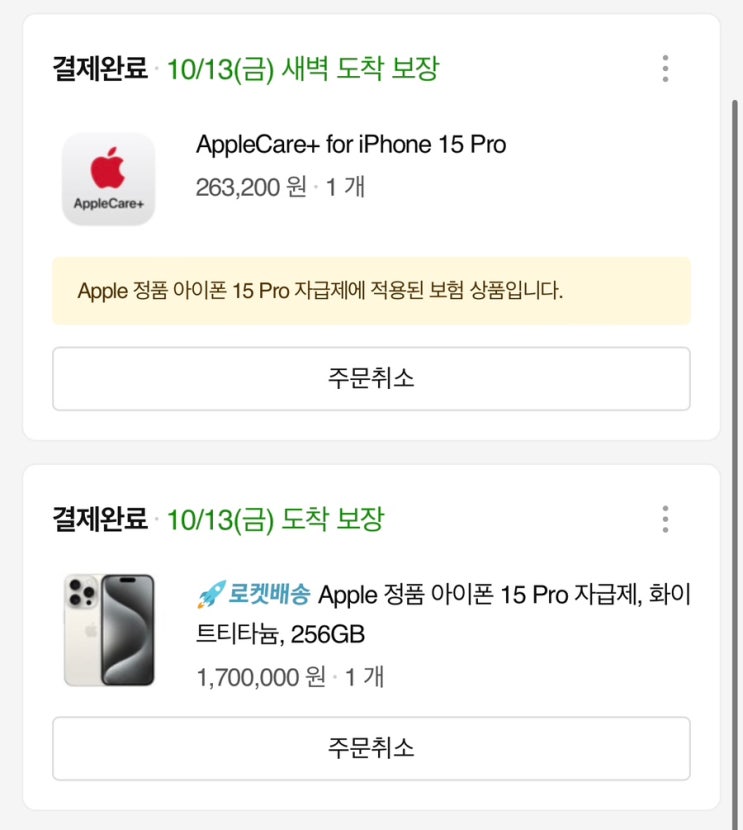Open the white titanium iPhone product image
This screenshot has width=743, height=830.
[108, 630]
